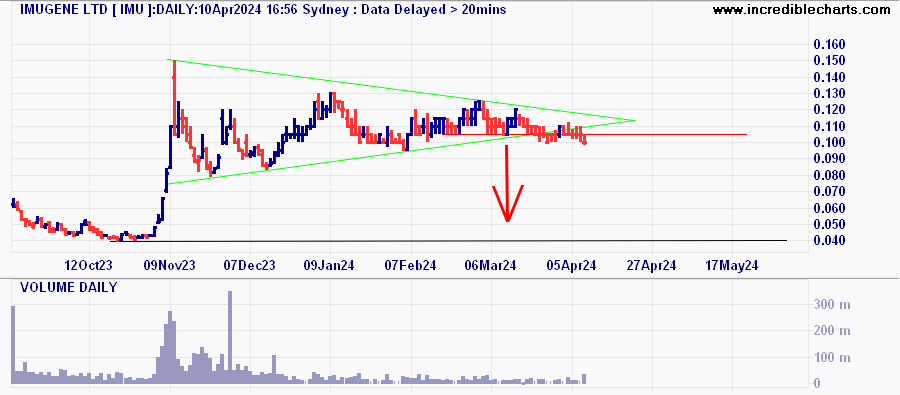Click the VOLUME DAILY panel title
This screenshot has width=900, height=395.
click(68, 287)
